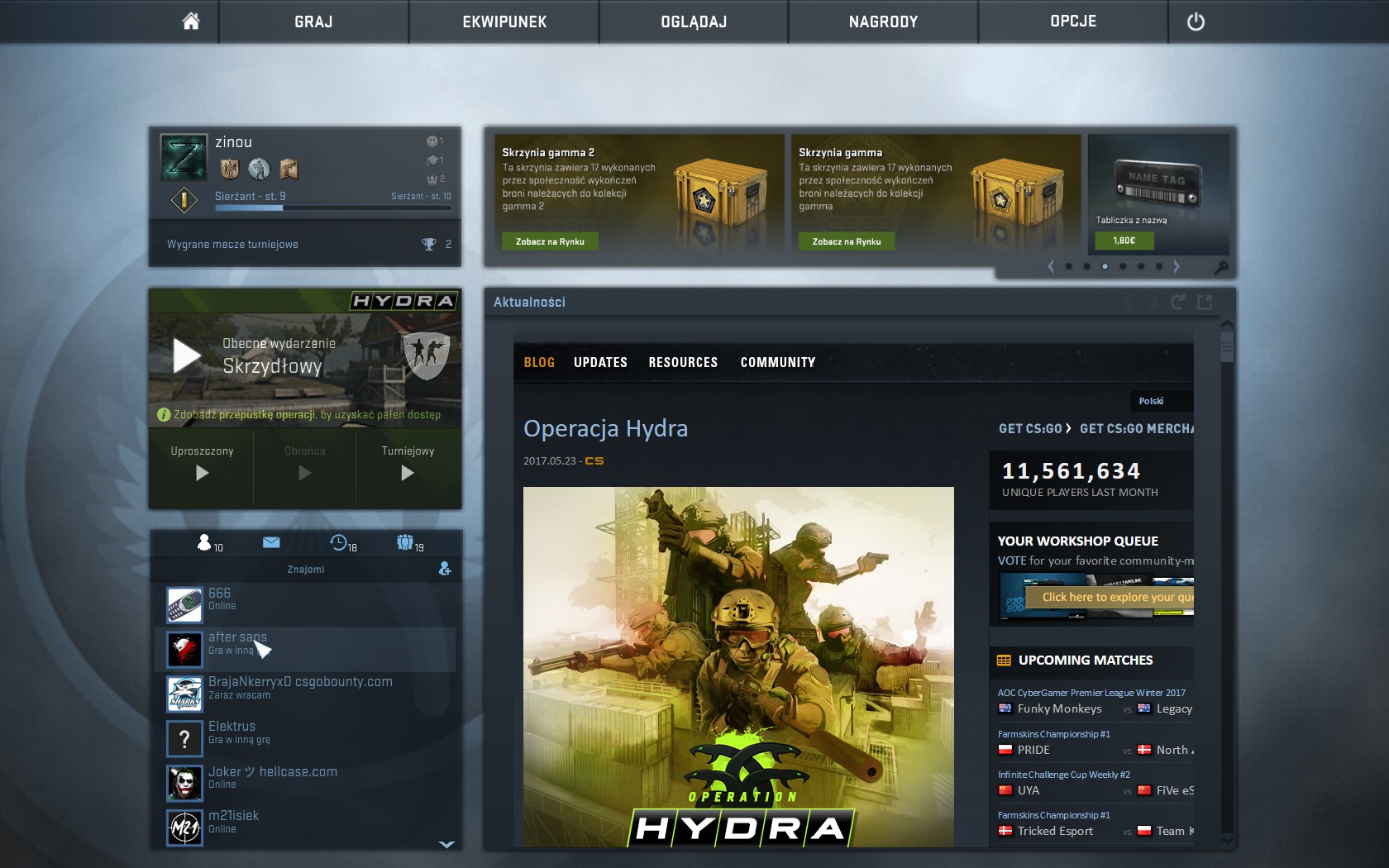Click the operation pass info icon
This screenshot has height=868, width=1389.
164,415
